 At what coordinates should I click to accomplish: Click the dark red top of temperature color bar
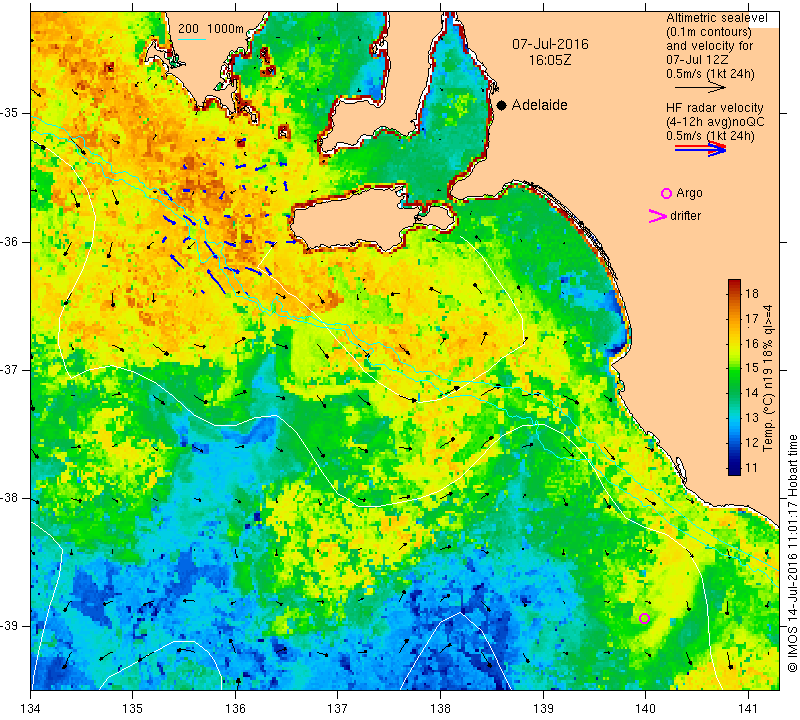click(734, 282)
